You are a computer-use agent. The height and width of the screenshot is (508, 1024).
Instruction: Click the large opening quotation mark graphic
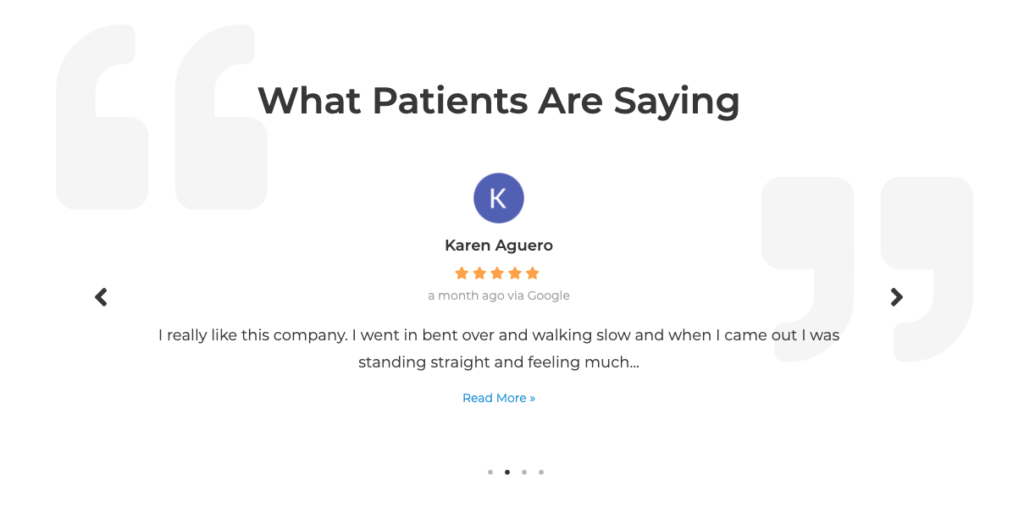[162, 118]
